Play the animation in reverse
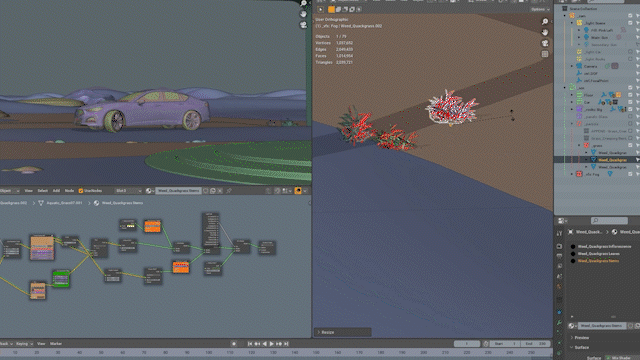The height and width of the screenshot is (360, 640). point(264,344)
